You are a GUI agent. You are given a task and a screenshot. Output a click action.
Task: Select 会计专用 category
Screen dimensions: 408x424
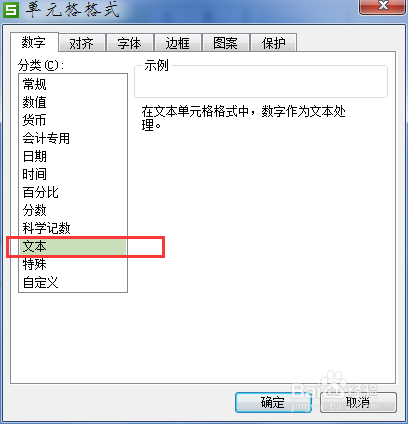(73, 138)
